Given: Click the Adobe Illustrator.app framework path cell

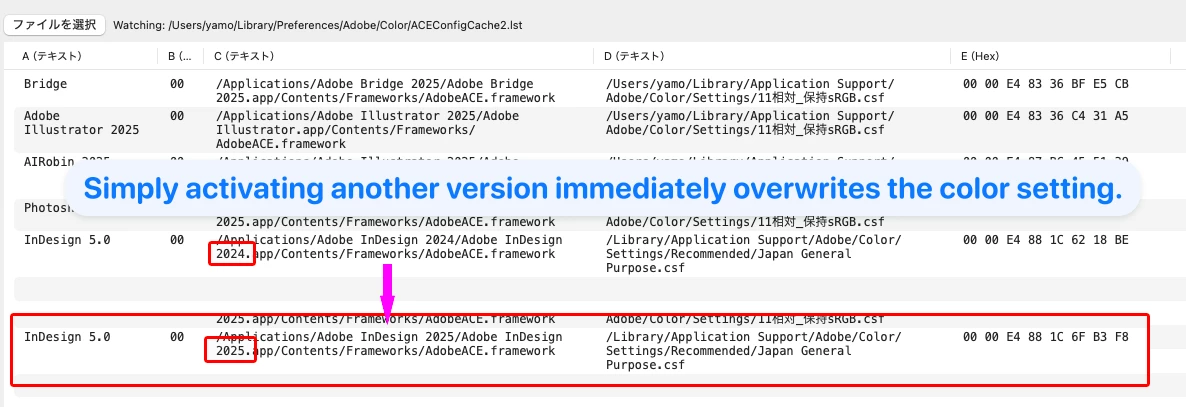Looking at the screenshot, I should pos(367,129).
